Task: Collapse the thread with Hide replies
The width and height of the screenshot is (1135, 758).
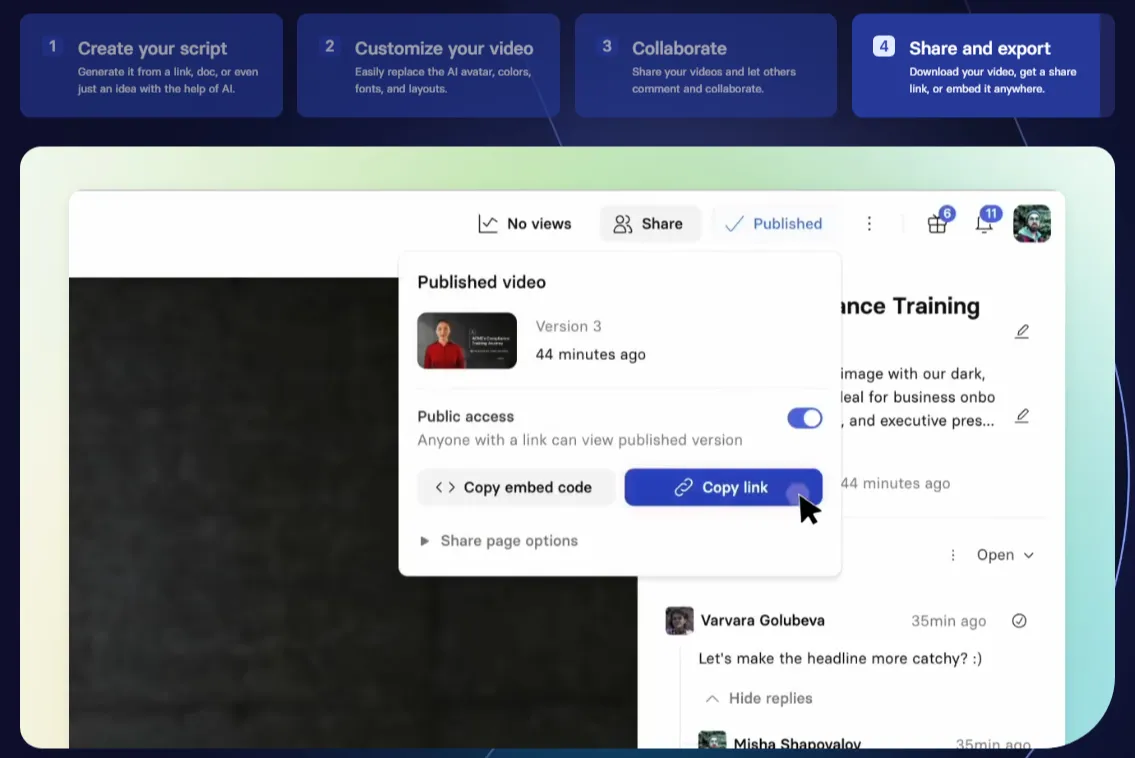Action: tap(759, 699)
